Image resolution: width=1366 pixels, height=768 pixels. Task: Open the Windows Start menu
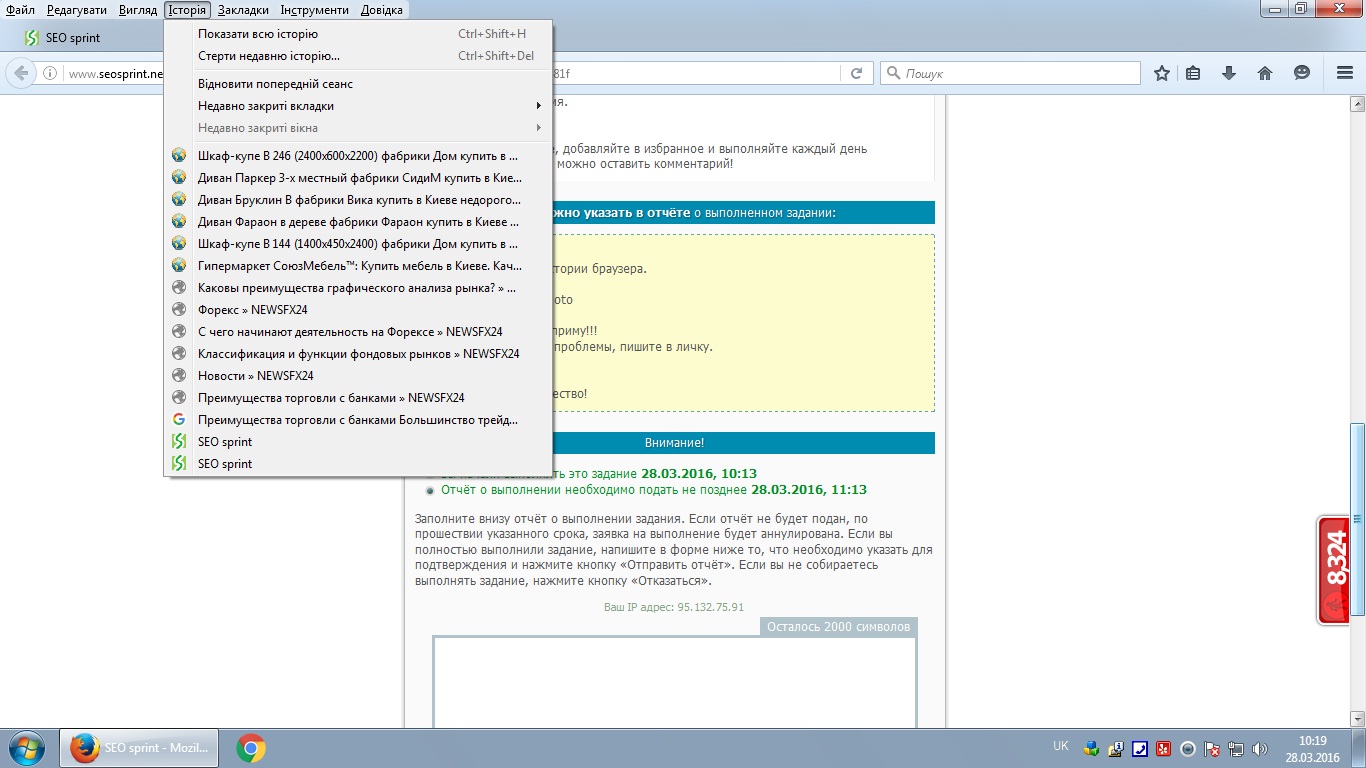pos(25,748)
